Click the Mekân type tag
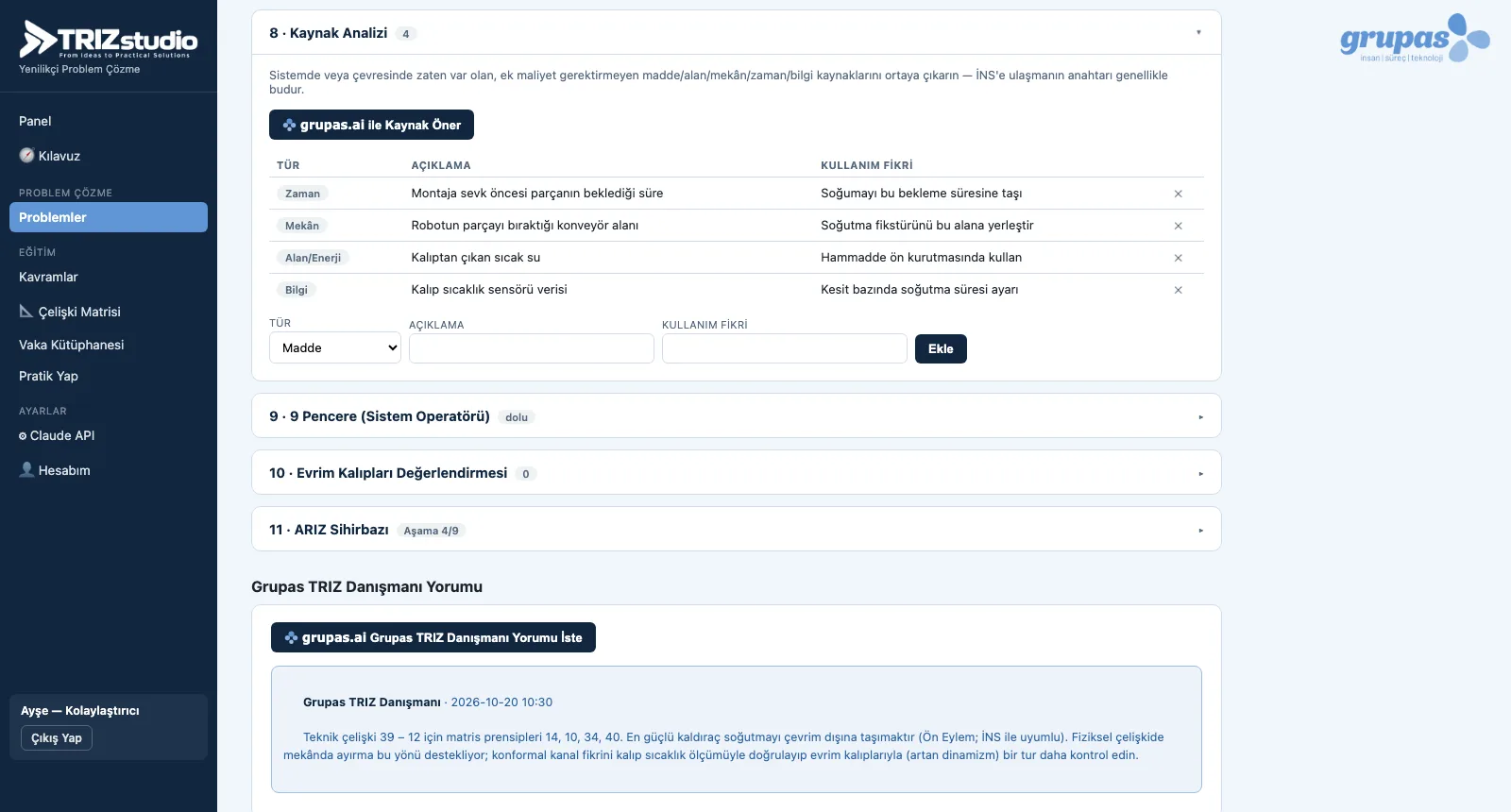Viewport: 1511px width, 812px height. (x=302, y=226)
